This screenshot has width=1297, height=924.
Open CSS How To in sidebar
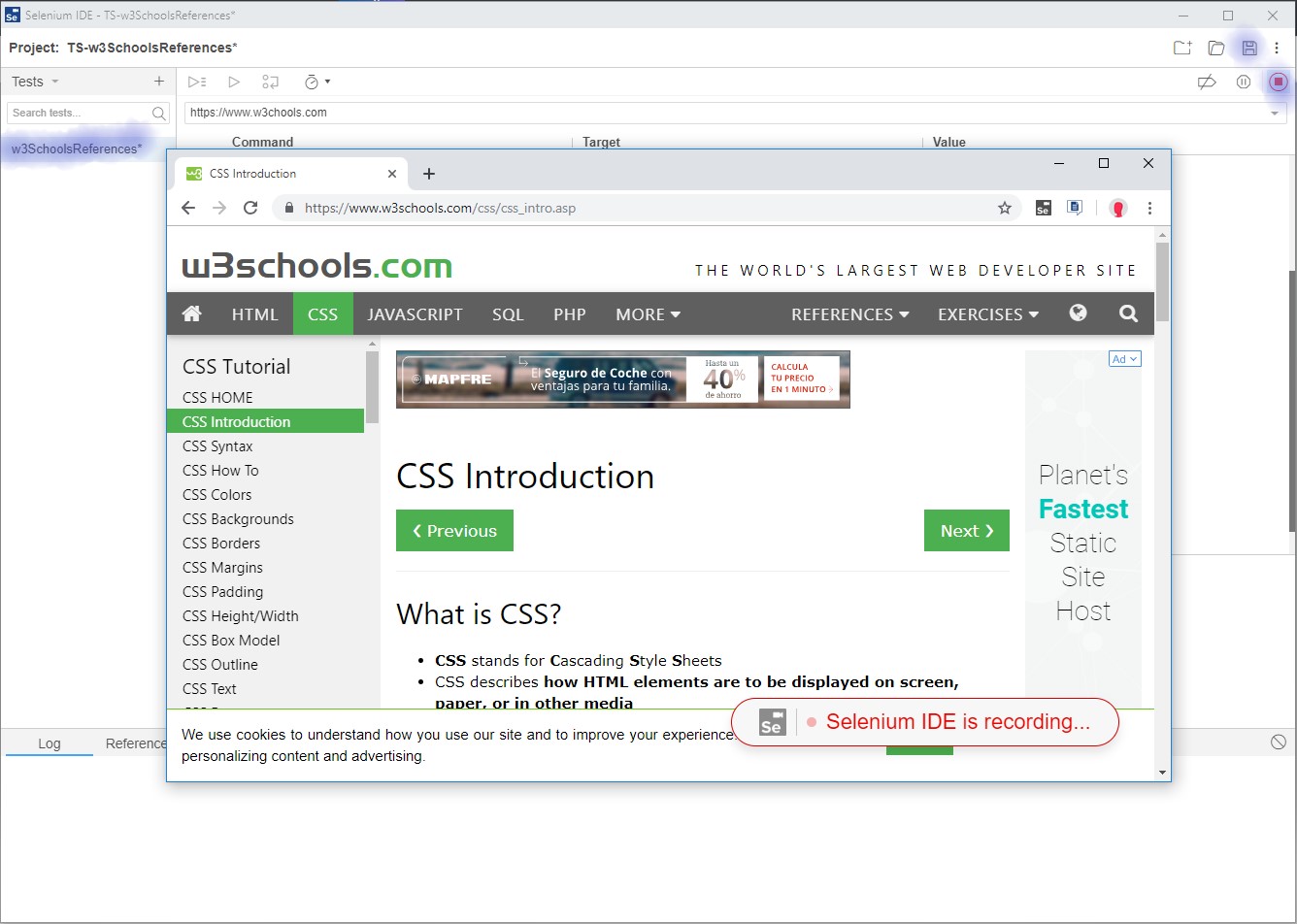pos(220,471)
